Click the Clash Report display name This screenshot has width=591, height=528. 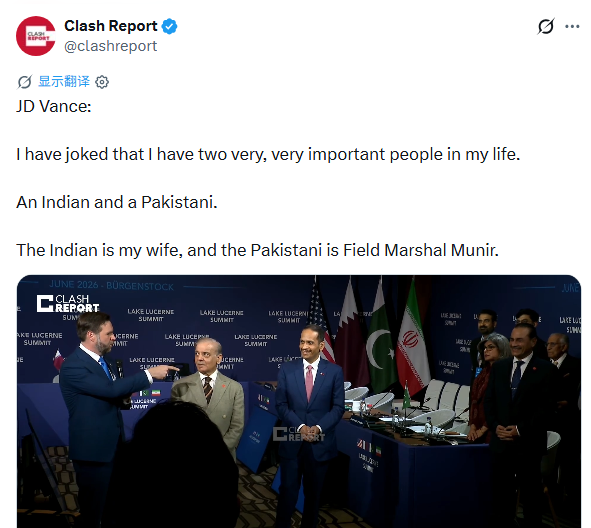(x=110, y=26)
